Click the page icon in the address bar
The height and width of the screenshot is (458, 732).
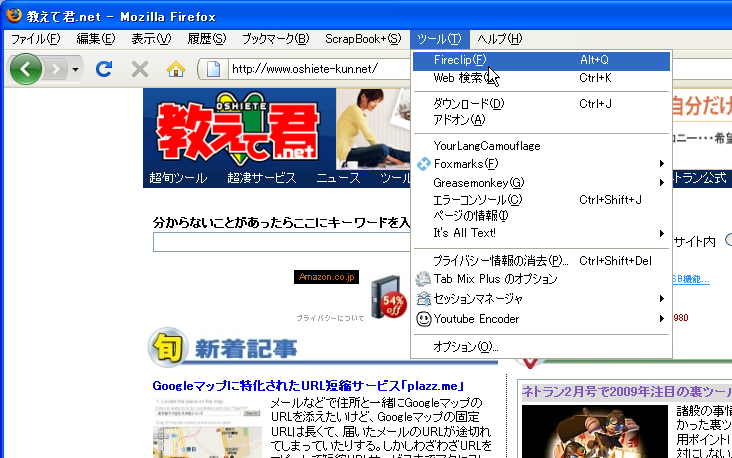213,69
